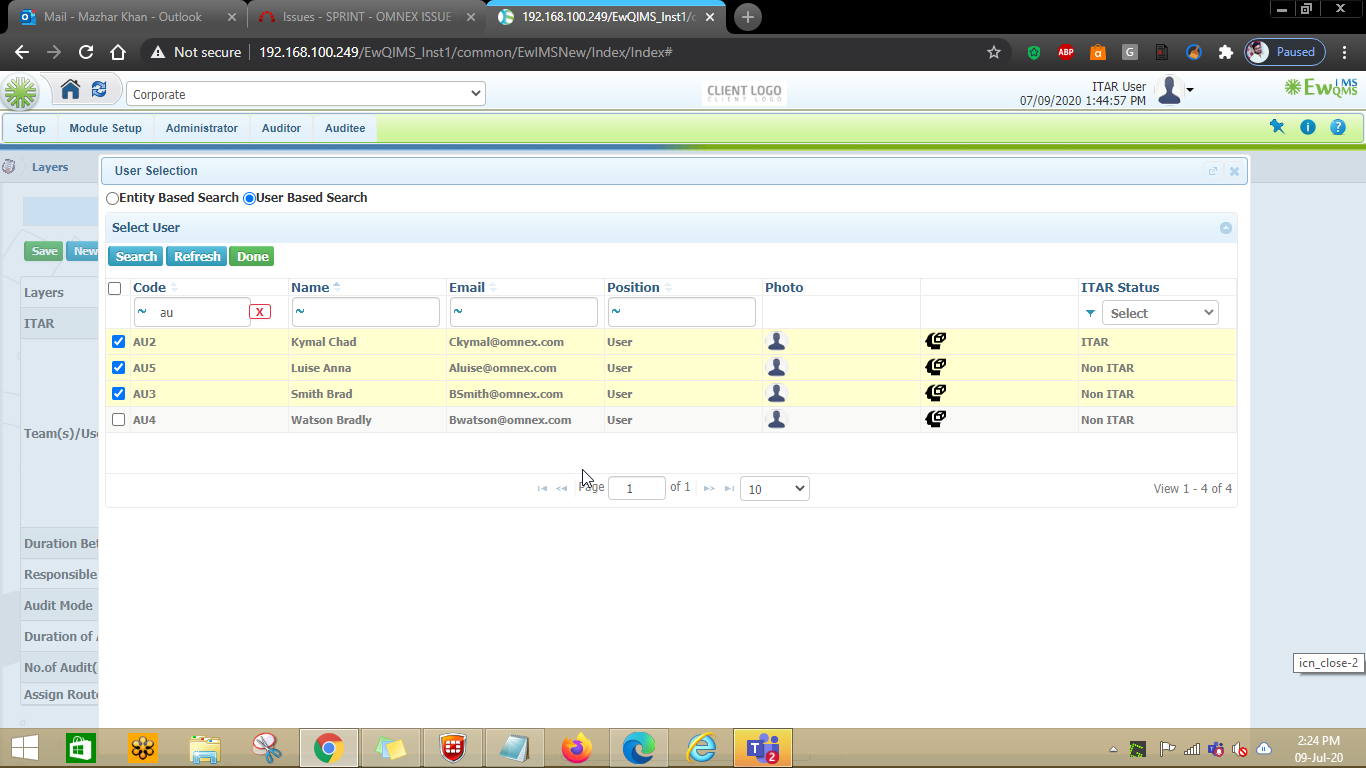Select the Entity Based Search radio button
The height and width of the screenshot is (768, 1366).
[x=112, y=198]
